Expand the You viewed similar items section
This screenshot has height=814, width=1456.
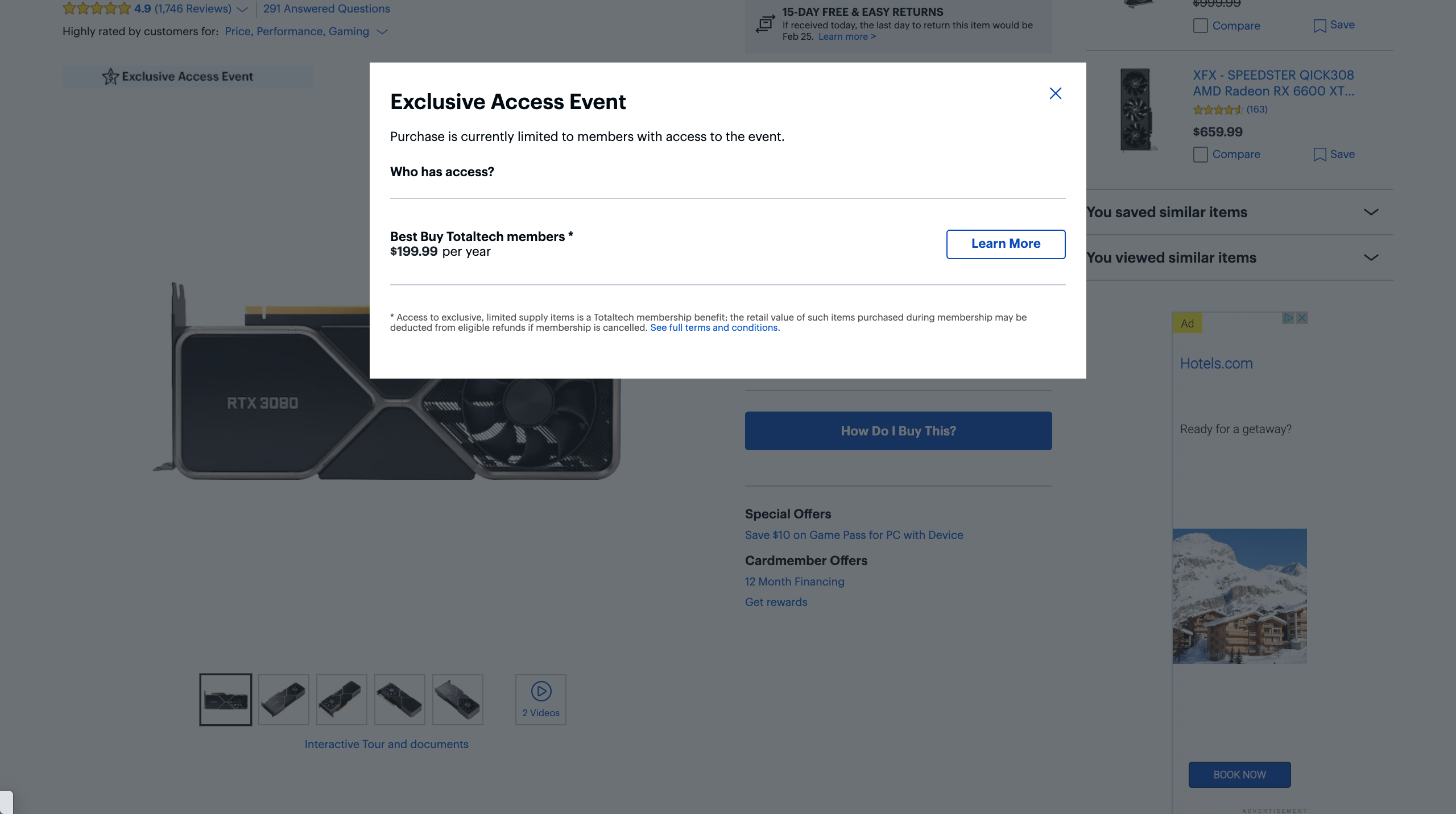click(1239, 258)
